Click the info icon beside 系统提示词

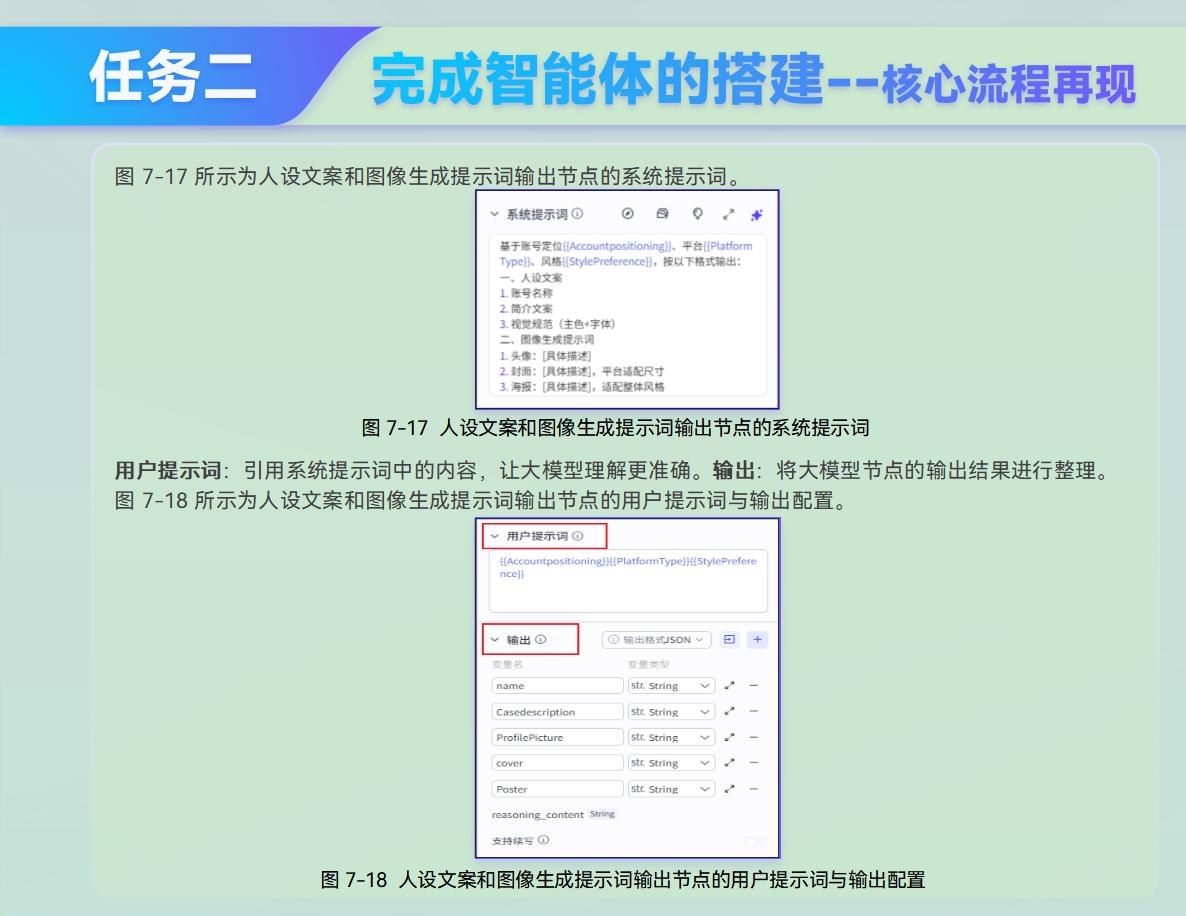click(577, 214)
